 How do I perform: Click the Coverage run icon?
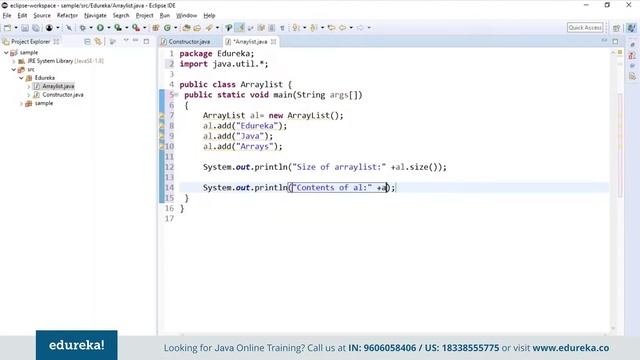(x=118, y=28)
